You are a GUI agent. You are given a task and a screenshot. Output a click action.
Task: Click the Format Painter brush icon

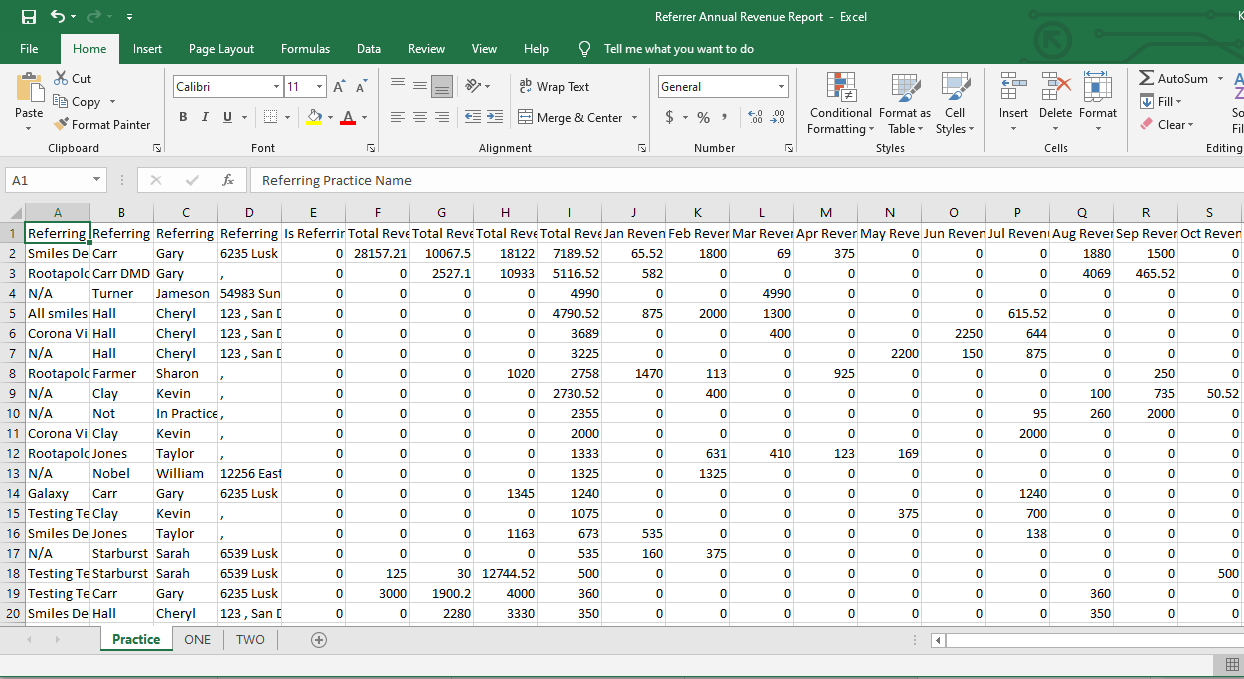62,125
